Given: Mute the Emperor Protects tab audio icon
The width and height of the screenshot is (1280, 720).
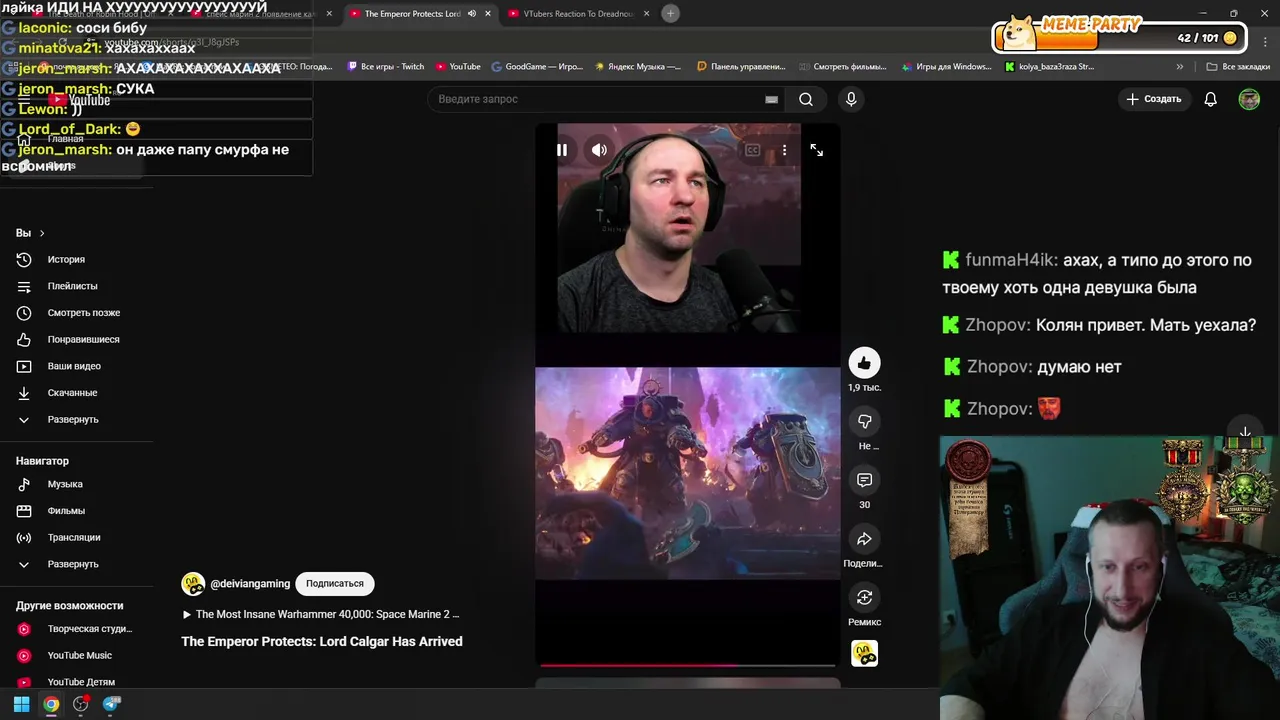Looking at the screenshot, I should [x=472, y=14].
